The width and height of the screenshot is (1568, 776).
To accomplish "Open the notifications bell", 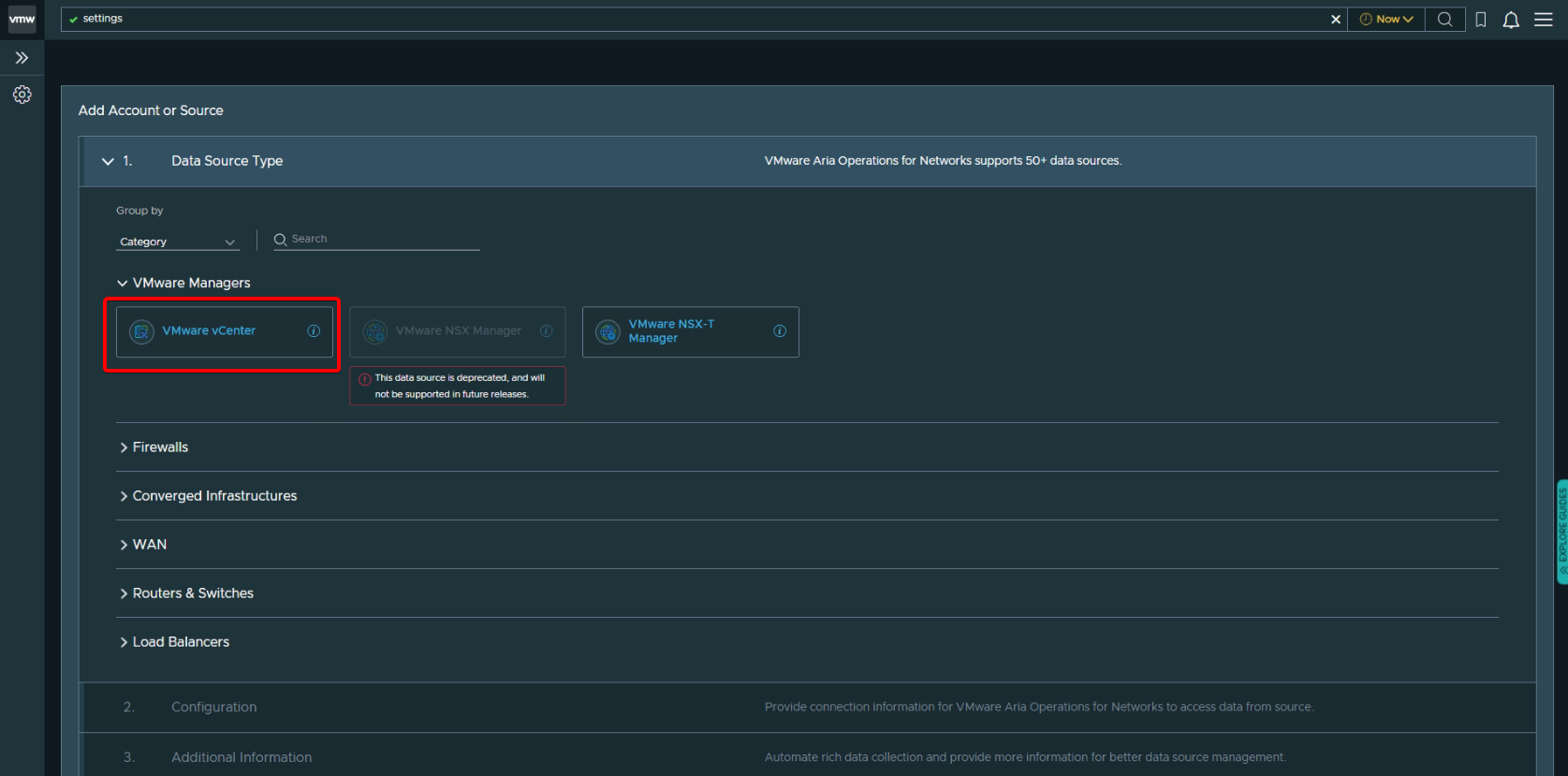I will (1510, 20).
